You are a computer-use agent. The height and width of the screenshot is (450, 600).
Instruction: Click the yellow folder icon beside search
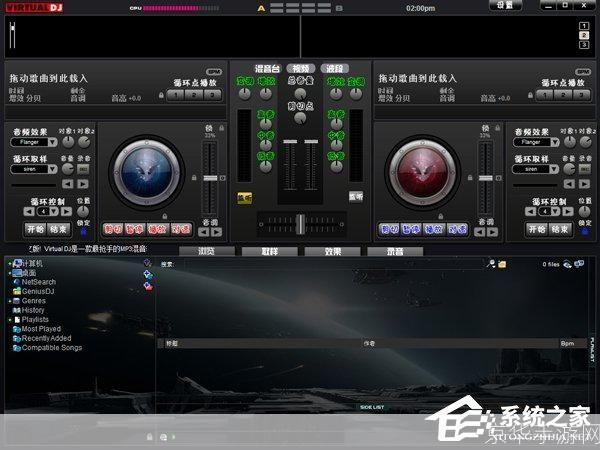(502, 264)
